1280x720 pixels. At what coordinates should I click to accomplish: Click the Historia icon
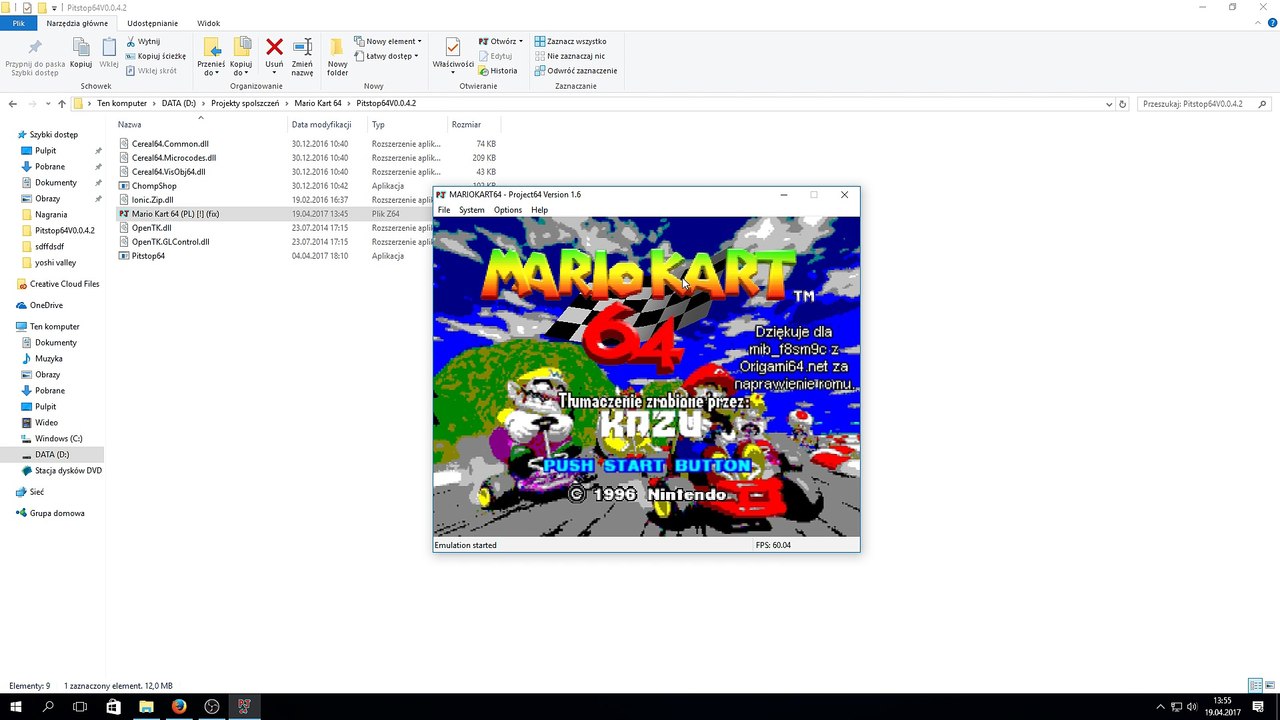coord(484,71)
